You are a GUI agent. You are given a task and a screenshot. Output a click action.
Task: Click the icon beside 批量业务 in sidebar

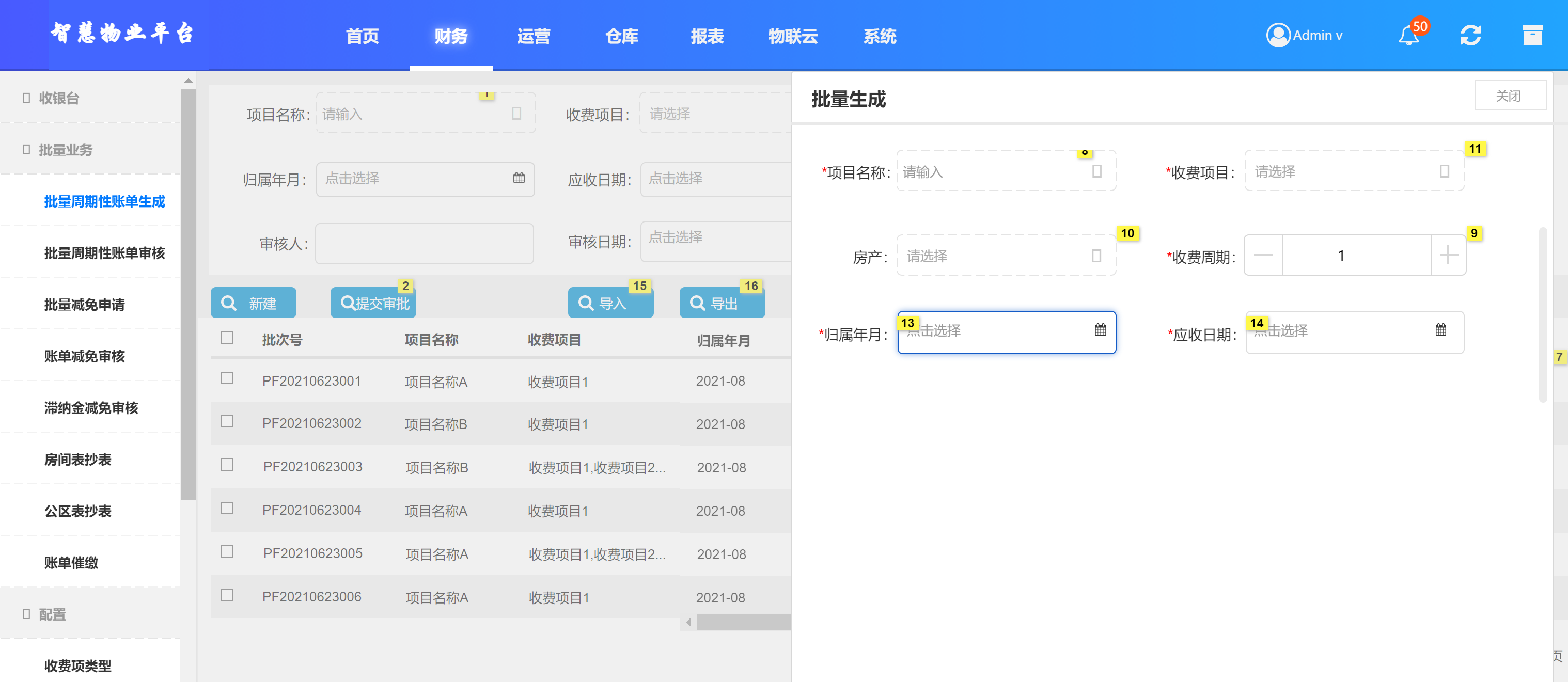pos(26,150)
